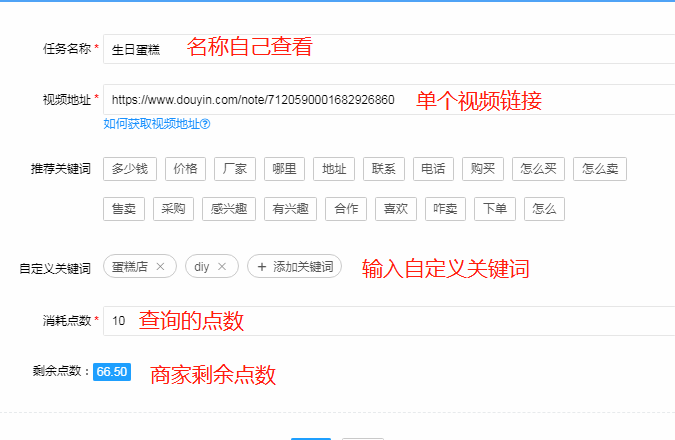Select the 咋卖 keyword tag
675x440 pixels.
[x=446, y=209]
